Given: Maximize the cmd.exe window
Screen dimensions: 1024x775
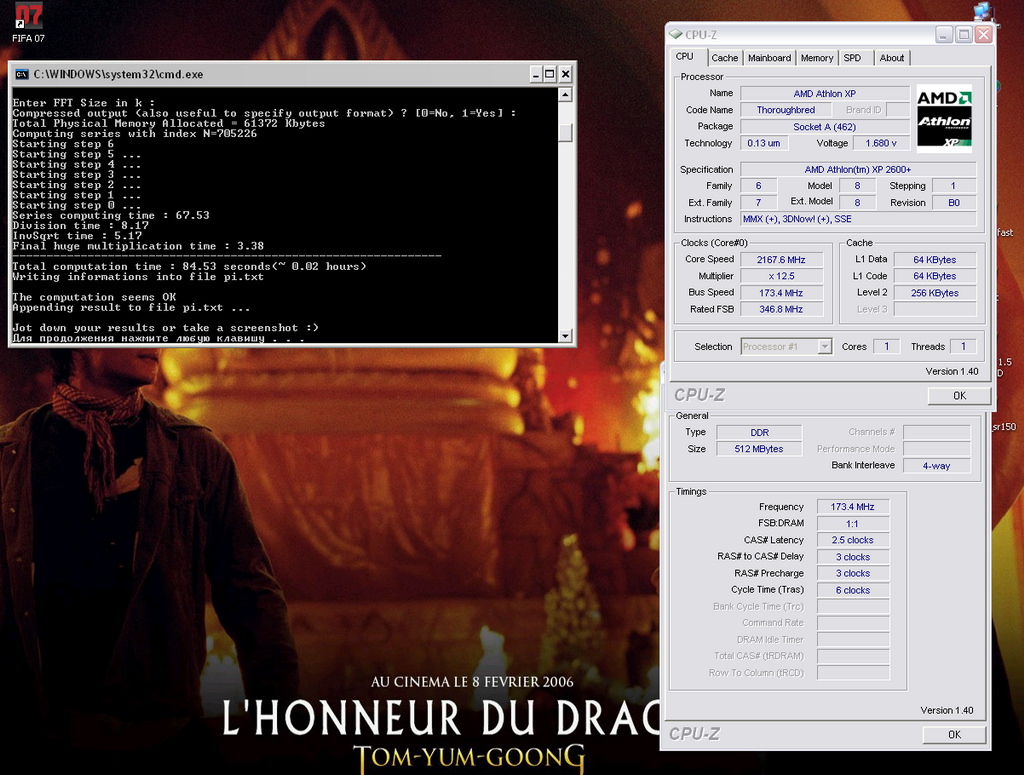Looking at the screenshot, I should point(550,74).
